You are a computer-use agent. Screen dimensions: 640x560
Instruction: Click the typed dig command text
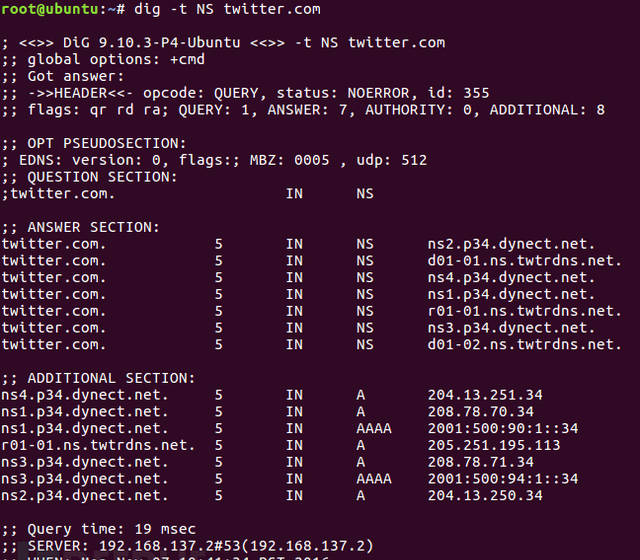click(227, 9)
